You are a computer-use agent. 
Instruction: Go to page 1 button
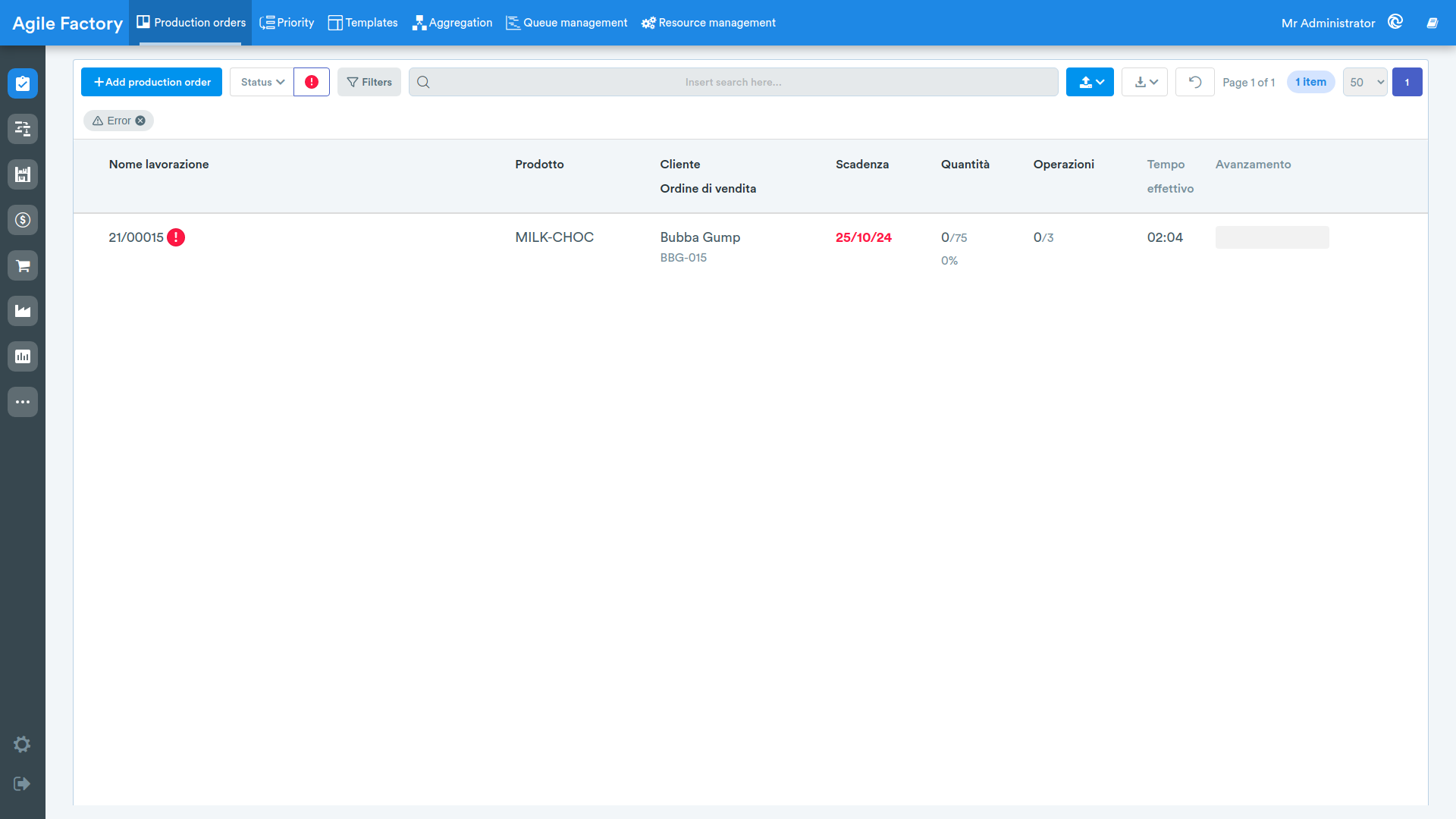1407,82
